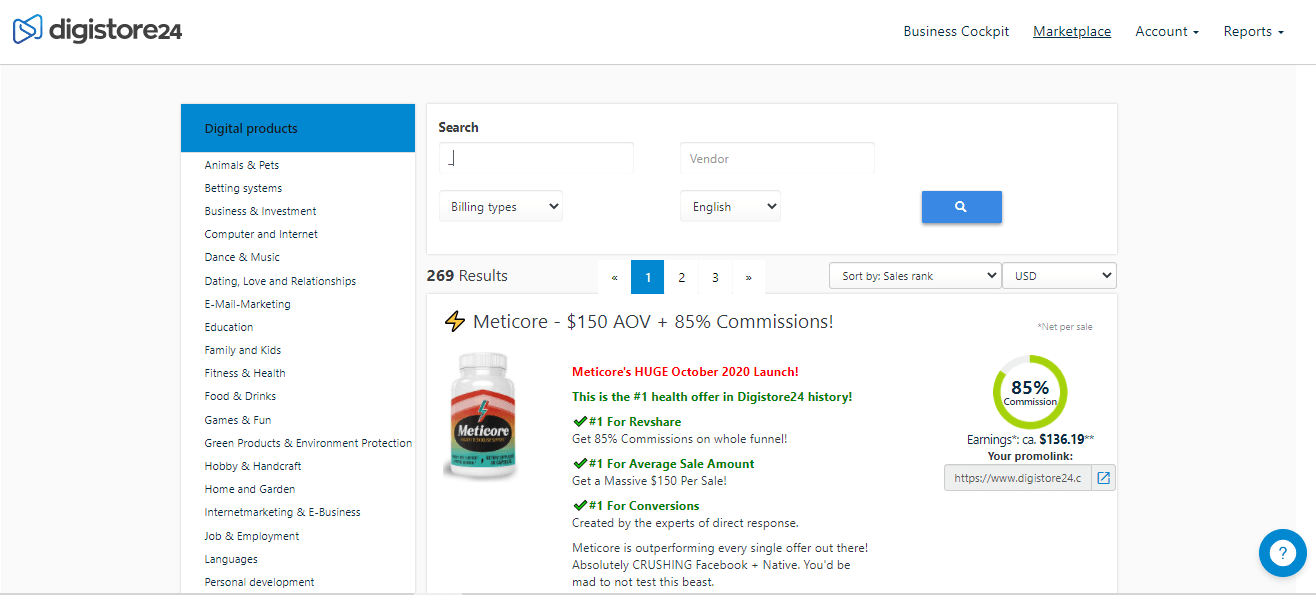Select Green Products & Environment Protection category
The width and height of the screenshot is (1316, 595).
[308, 443]
